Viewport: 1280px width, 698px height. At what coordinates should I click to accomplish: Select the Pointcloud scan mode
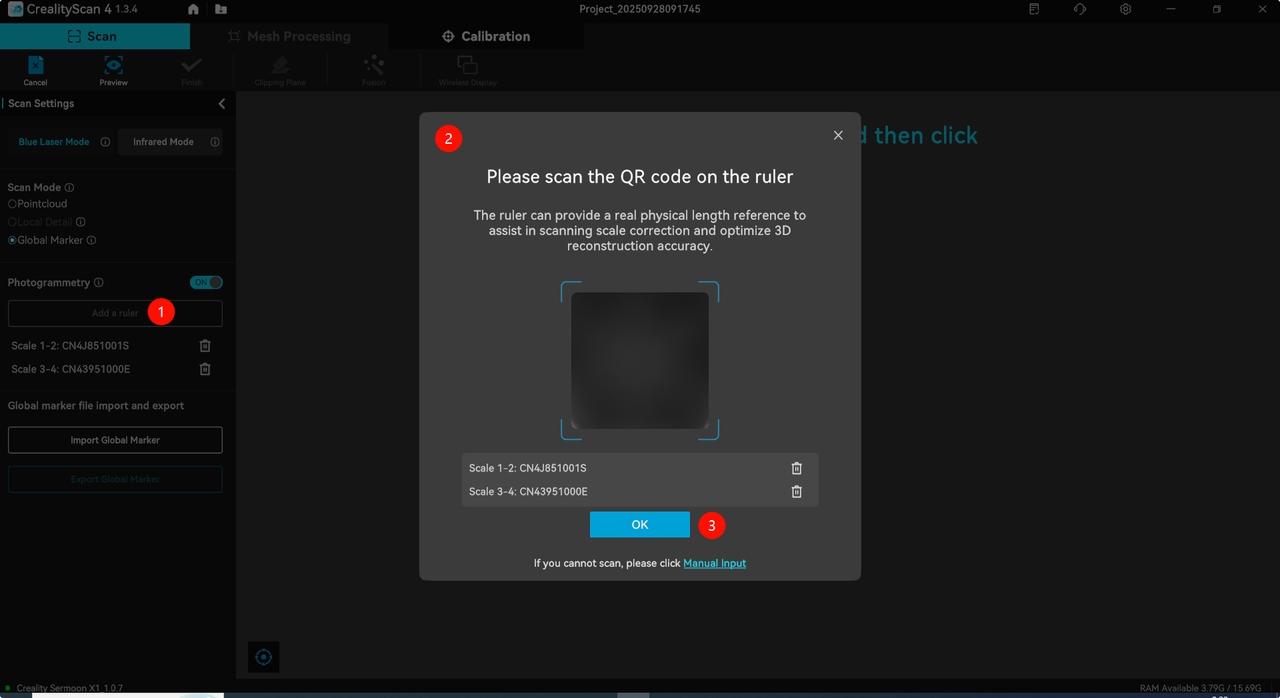click(13, 204)
